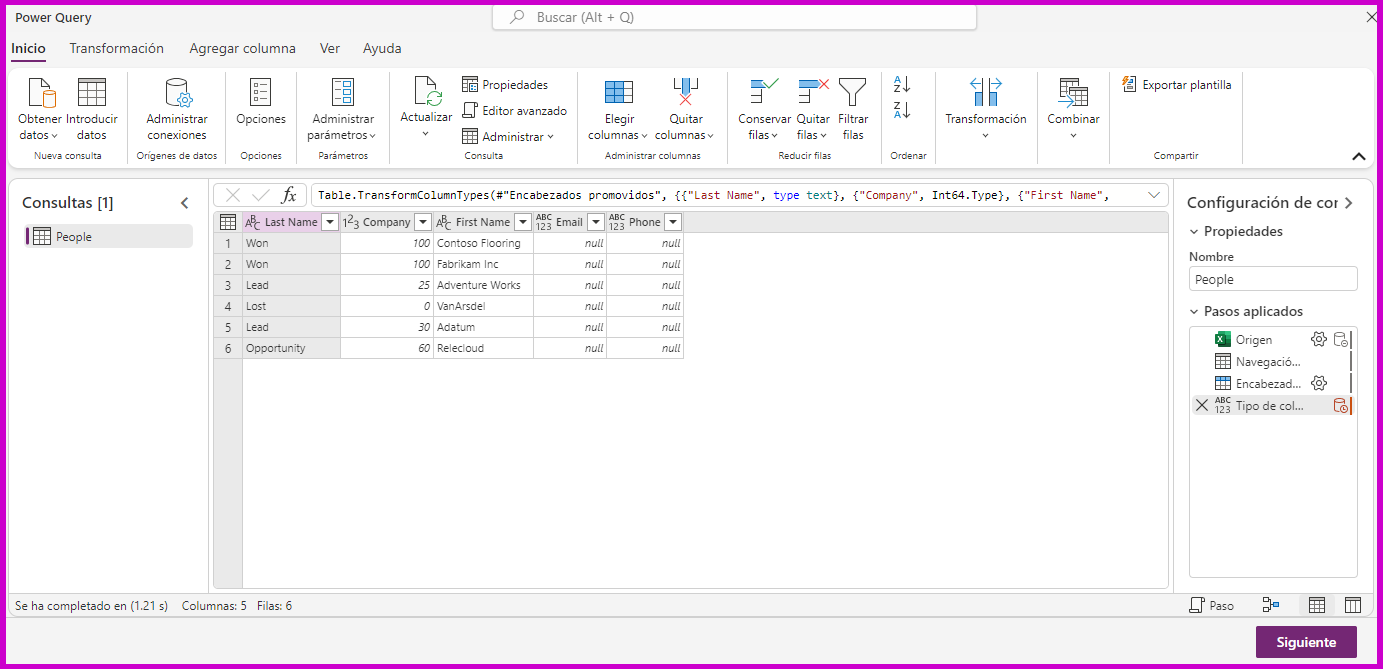Viewport: 1383px width, 669px height.
Task: Click Exportar plantilla in the ribbon
Action: (1176, 85)
